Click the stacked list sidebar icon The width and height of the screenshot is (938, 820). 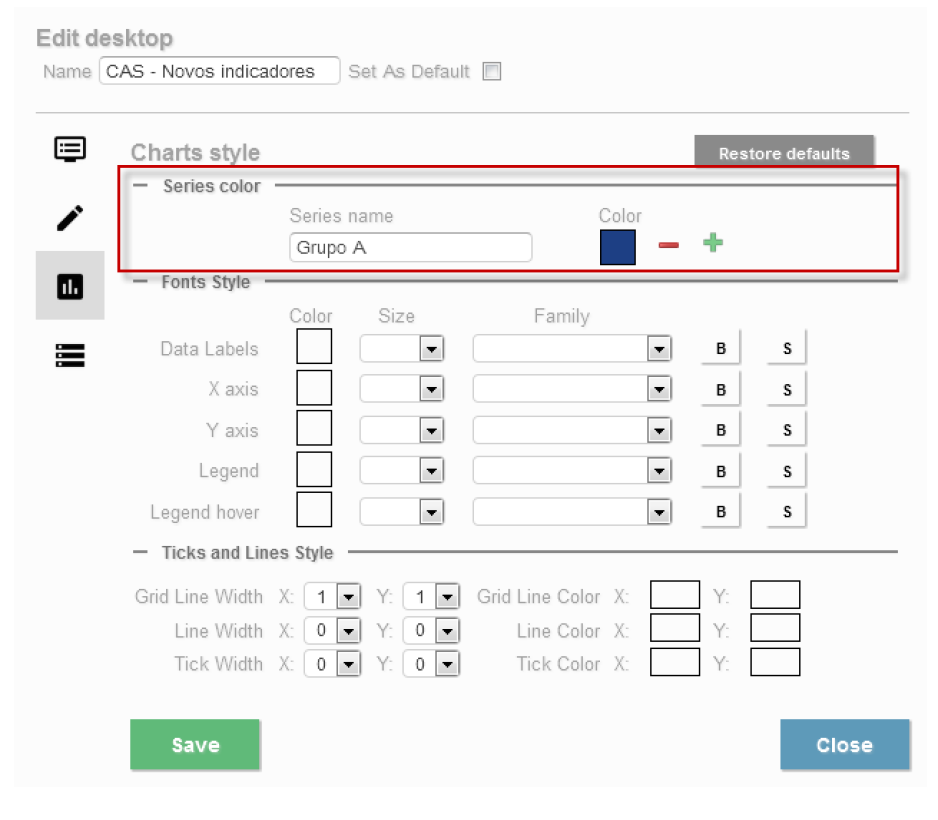[70, 355]
